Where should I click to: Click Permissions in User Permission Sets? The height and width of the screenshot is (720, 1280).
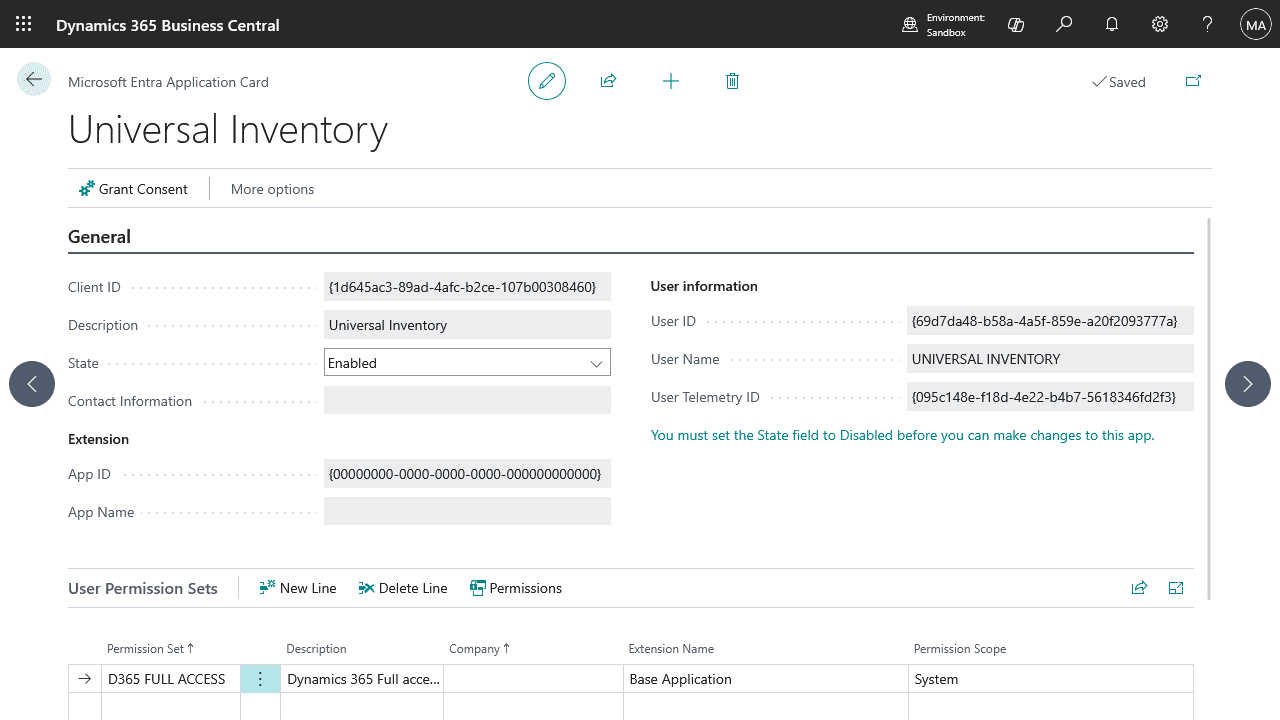click(x=516, y=588)
